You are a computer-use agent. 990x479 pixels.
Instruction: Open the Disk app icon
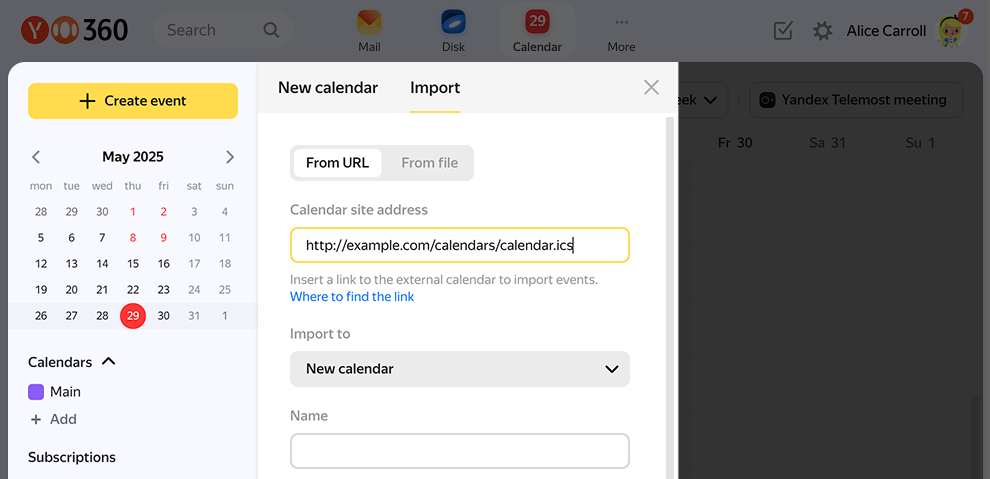[x=453, y=24]
